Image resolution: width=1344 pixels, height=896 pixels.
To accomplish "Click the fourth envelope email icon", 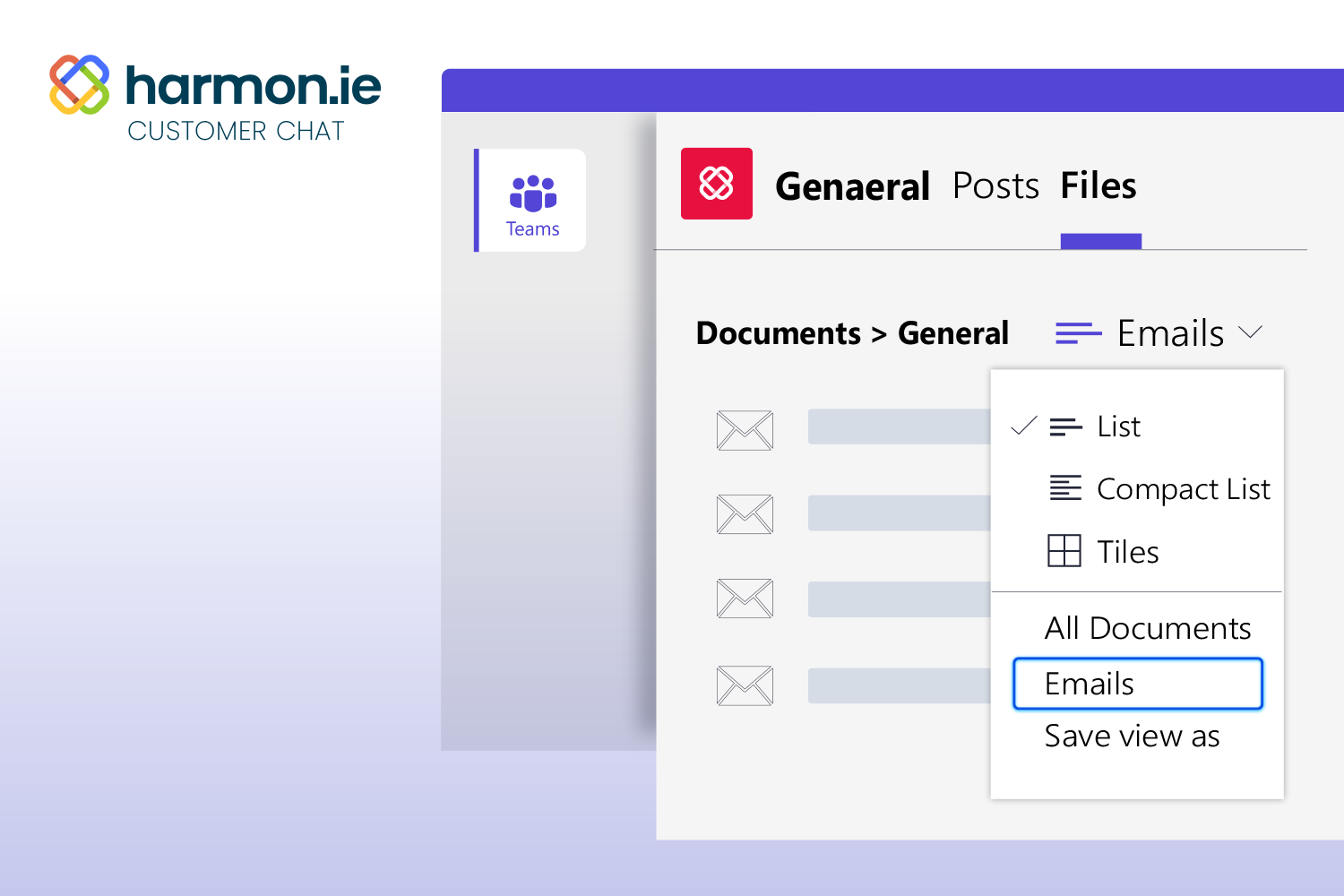I will click(x=745, y=685).
